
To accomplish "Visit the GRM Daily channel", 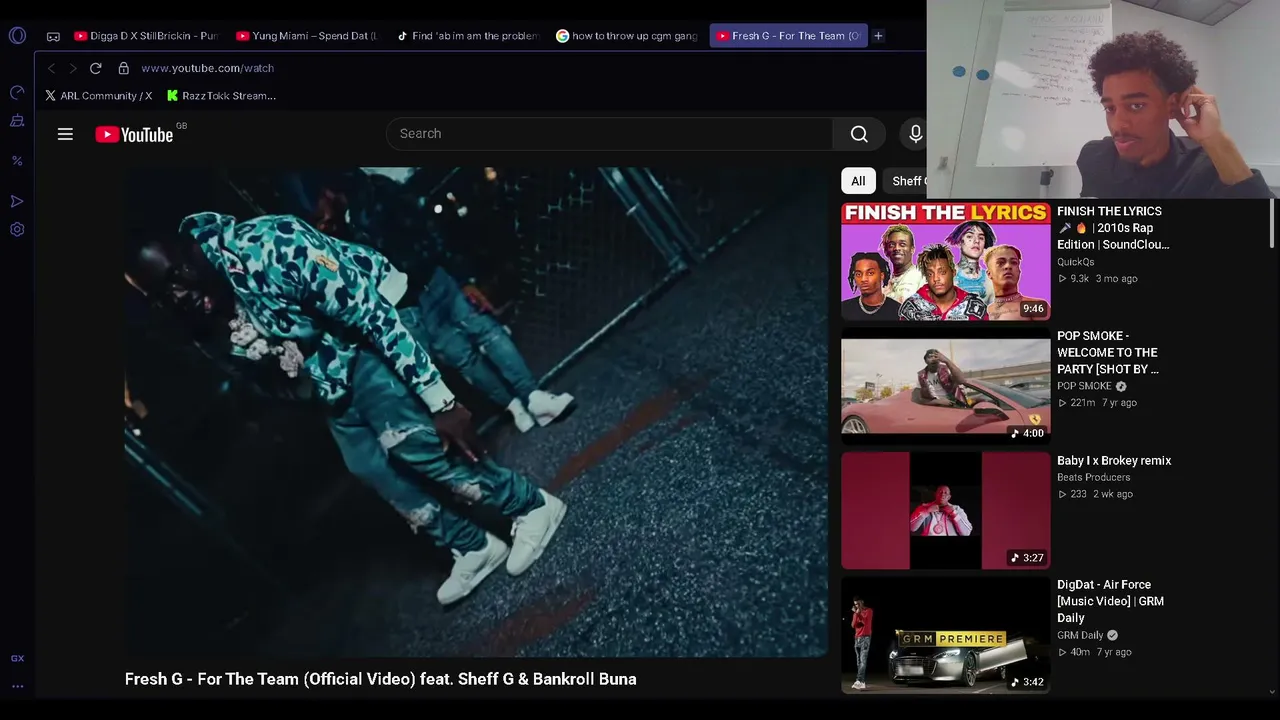I will (x=1080, y=635).
